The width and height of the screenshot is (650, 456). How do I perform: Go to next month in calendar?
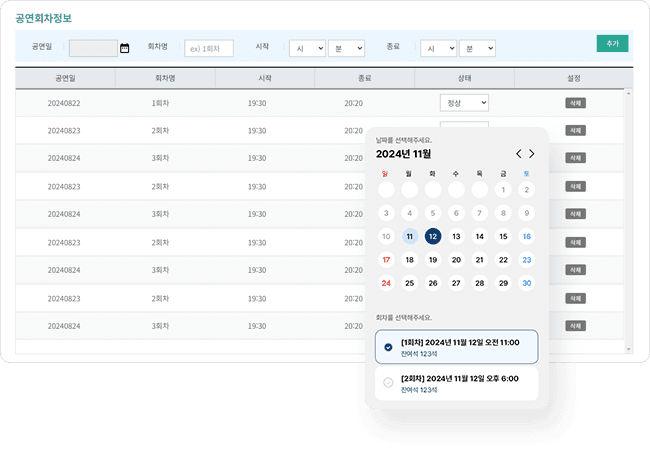pos(532,154)
